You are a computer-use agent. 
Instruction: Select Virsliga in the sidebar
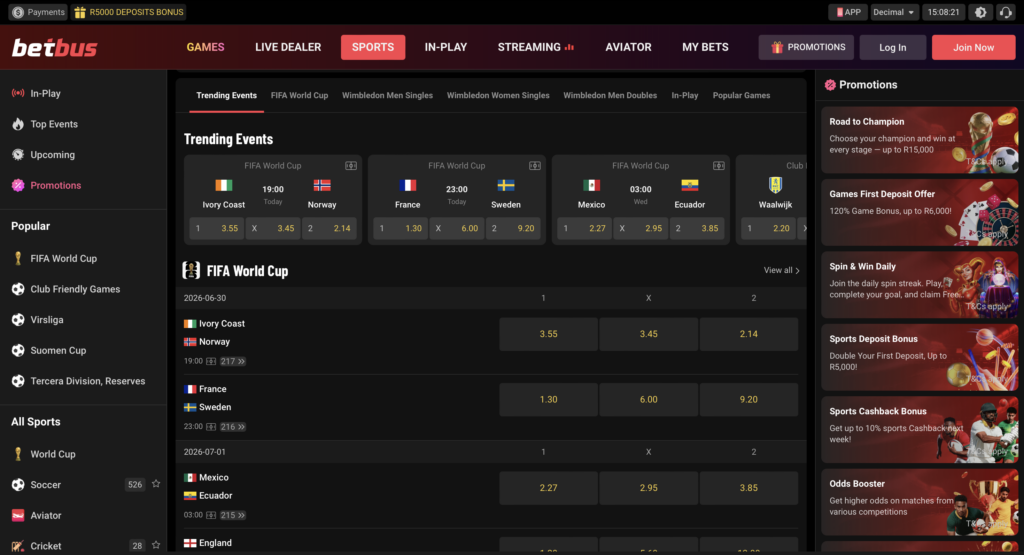point(83,320)
